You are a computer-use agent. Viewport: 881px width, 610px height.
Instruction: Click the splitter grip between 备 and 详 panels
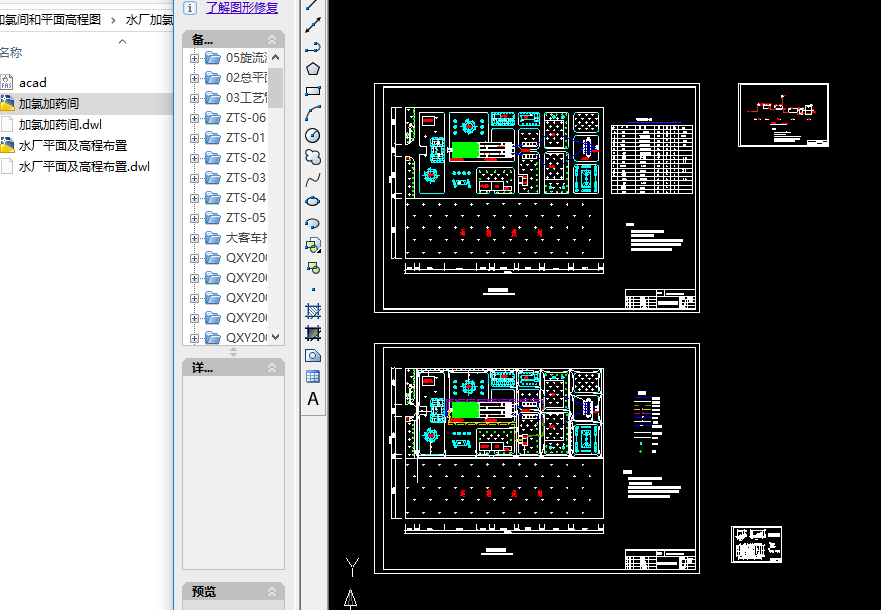pyautogui.click(x=233, y=352)
